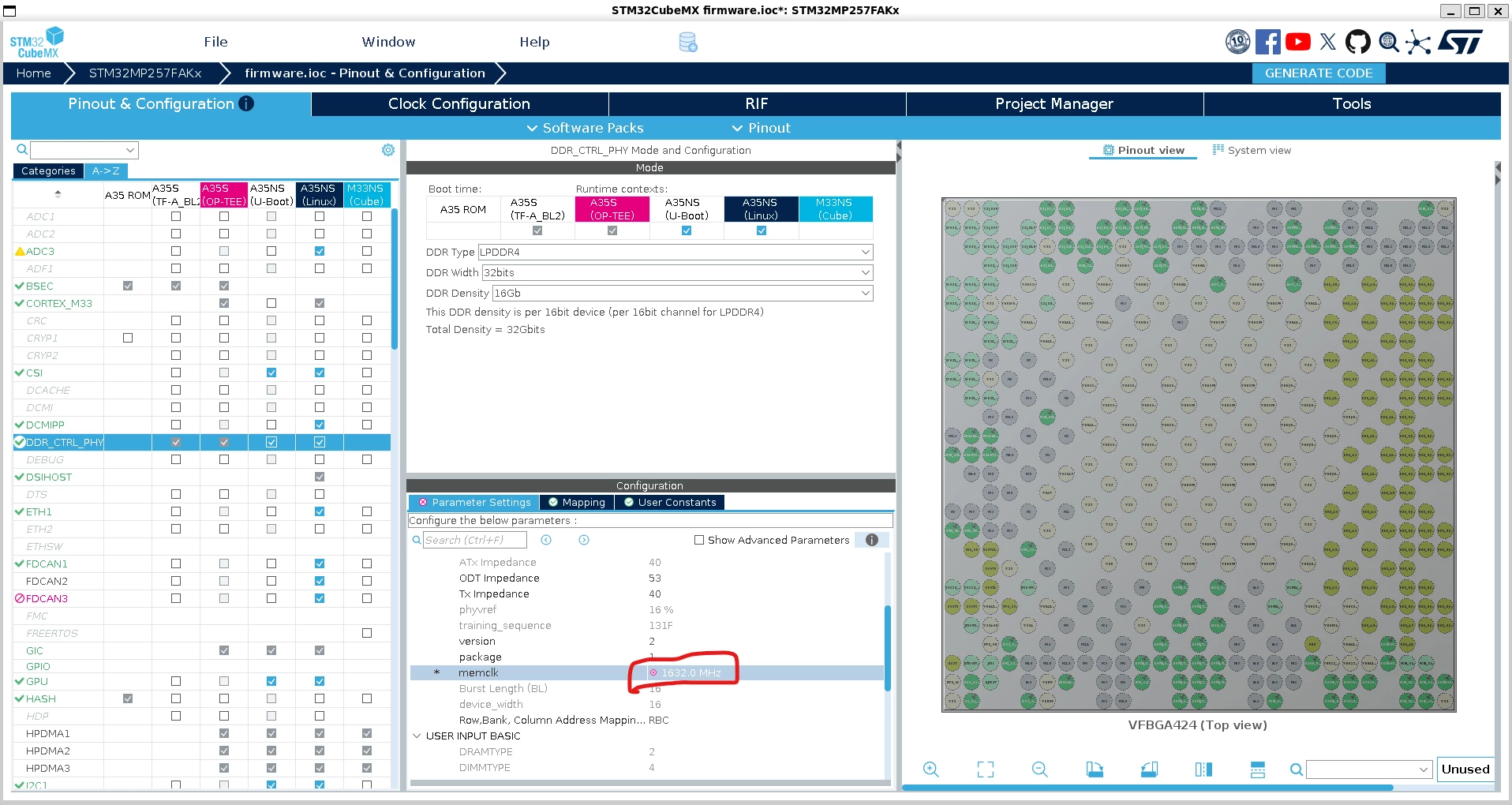Open the DDR Width dropdown

pyautogui.click(x=678, y=272)
